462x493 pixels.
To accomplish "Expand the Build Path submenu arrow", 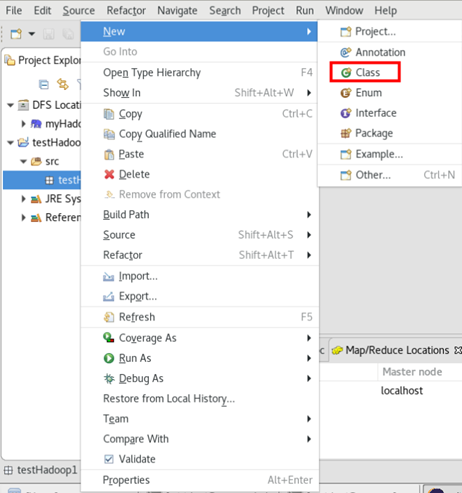I will [x=309, y=215].
